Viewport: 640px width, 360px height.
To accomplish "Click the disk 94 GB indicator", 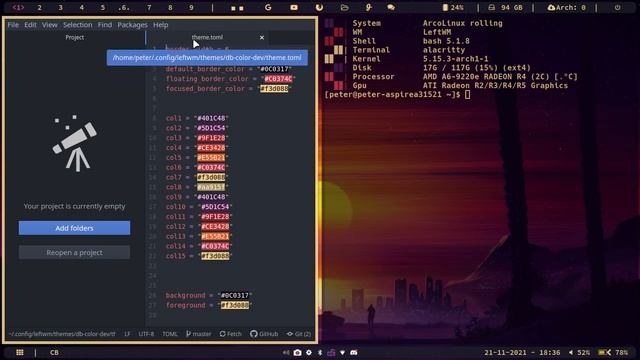I will coord(505,8).
